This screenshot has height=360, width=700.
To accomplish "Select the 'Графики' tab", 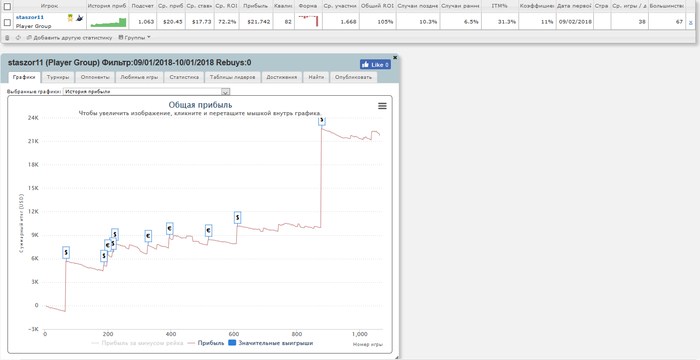I will coord(25,77).
